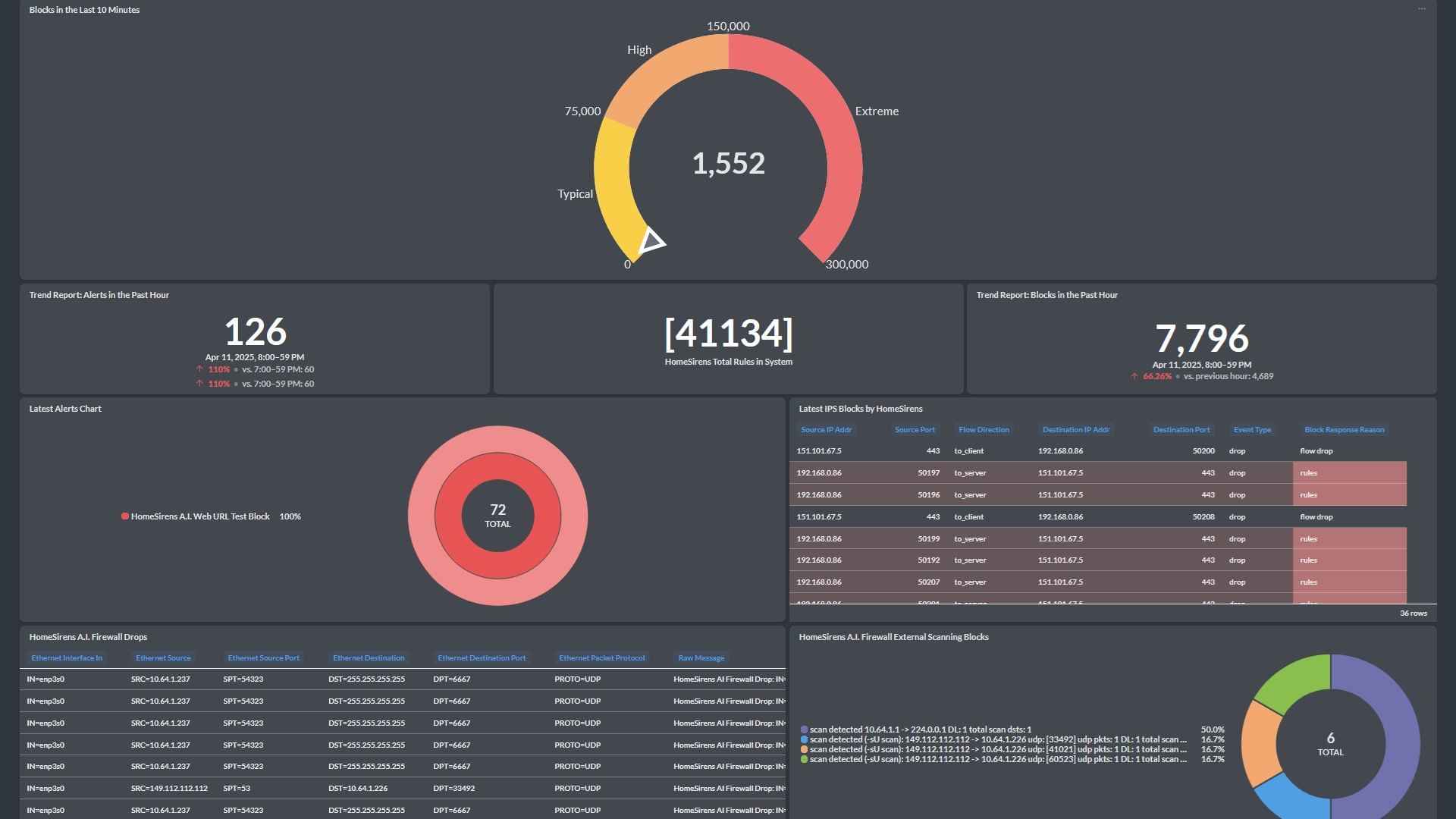Screen dimensions: 1456x819
Task: Click source port cell 50199
Action: point(928,539)
